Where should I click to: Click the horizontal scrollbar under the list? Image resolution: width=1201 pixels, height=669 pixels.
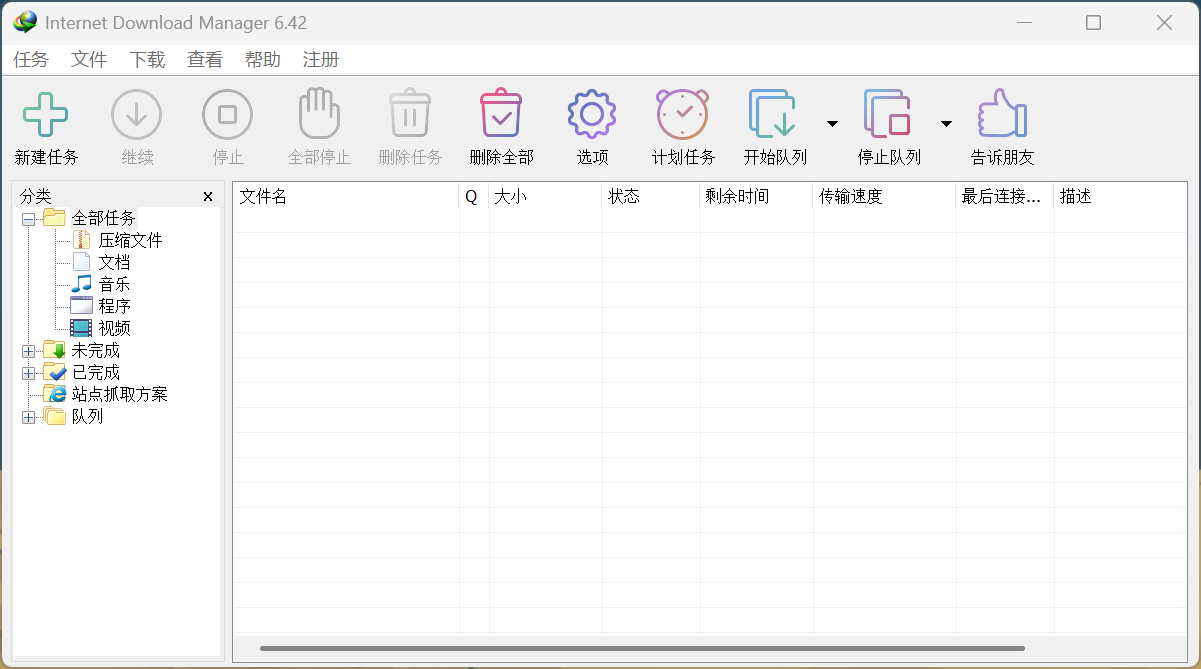point(640,648)
